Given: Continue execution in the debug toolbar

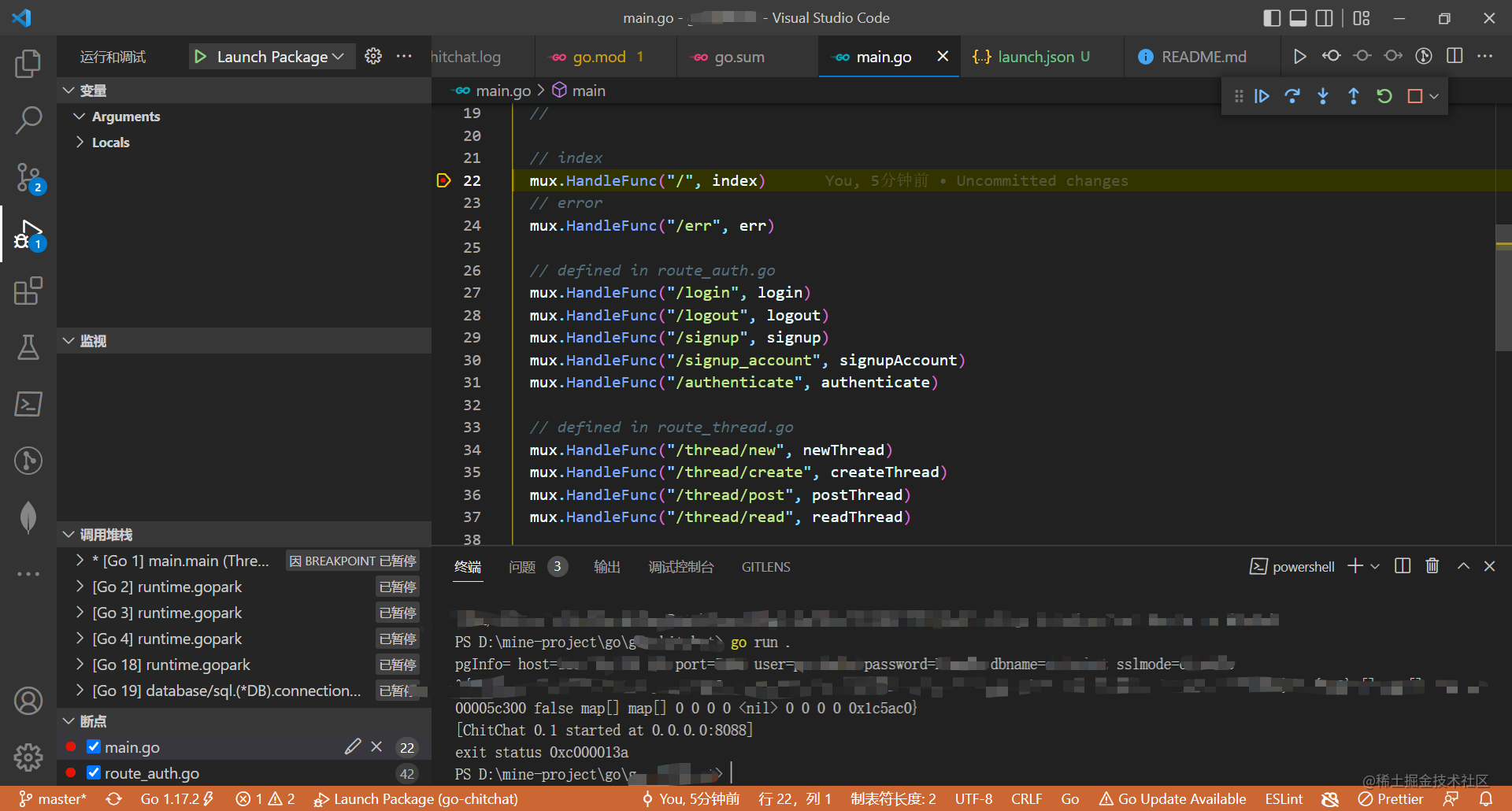Looking at the screenshot, I should [1262, 95].
